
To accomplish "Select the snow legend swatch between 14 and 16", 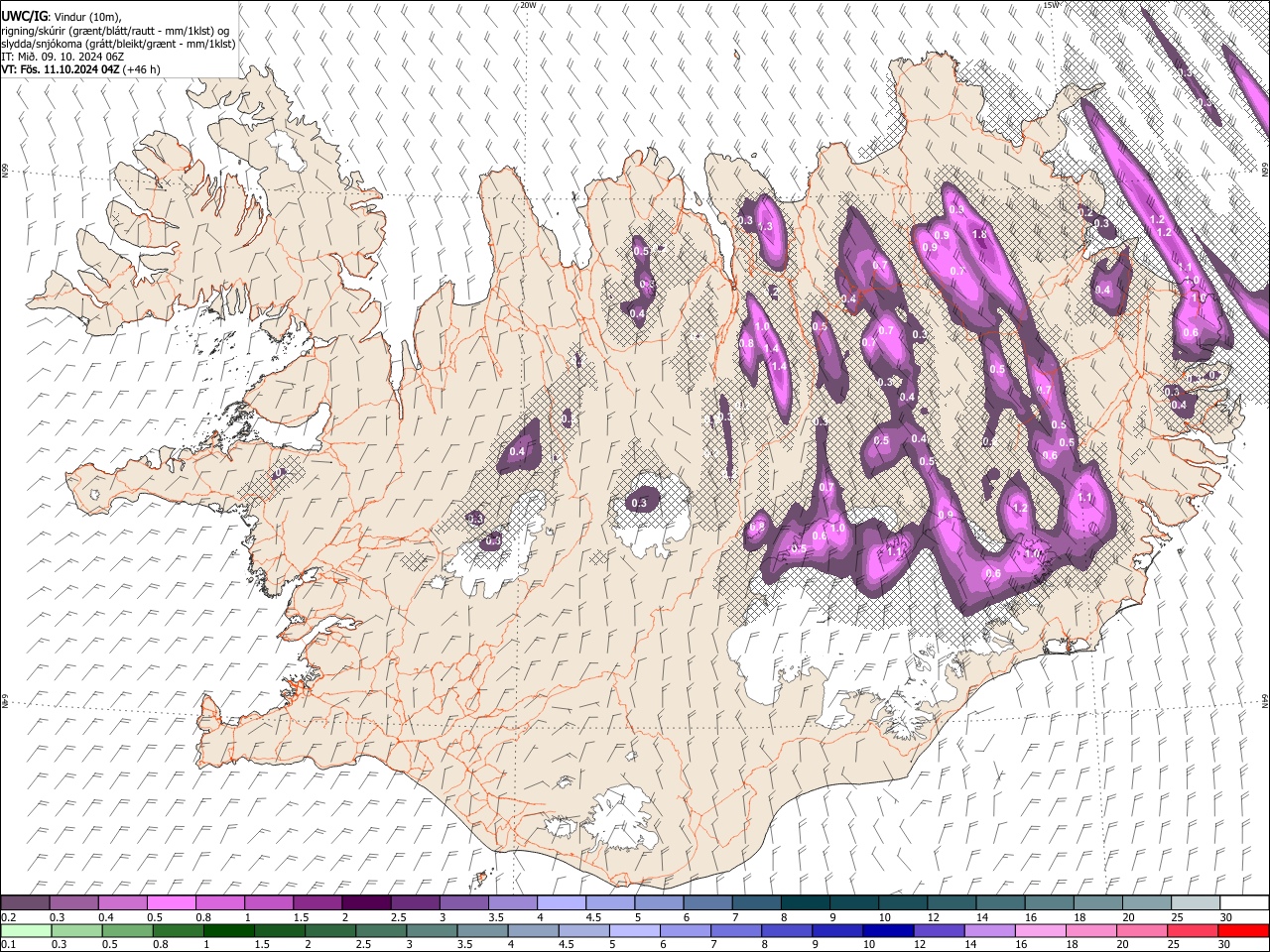I will coord(999,903).
